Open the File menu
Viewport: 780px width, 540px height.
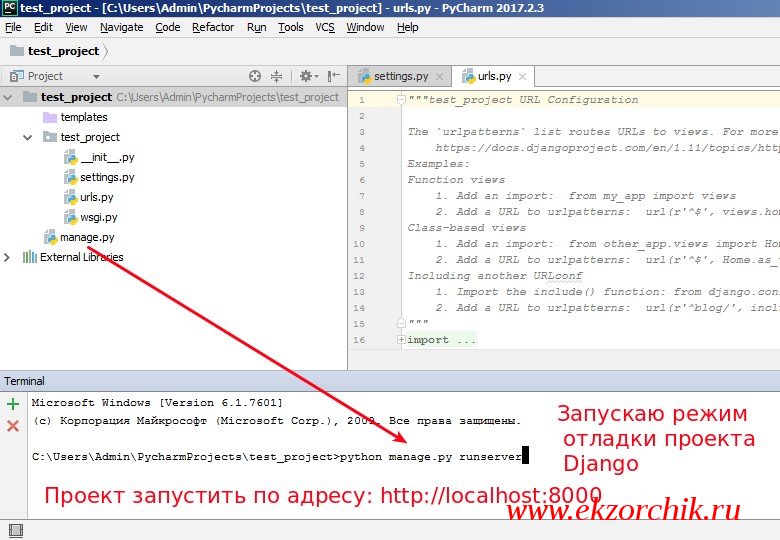[13, 27]
